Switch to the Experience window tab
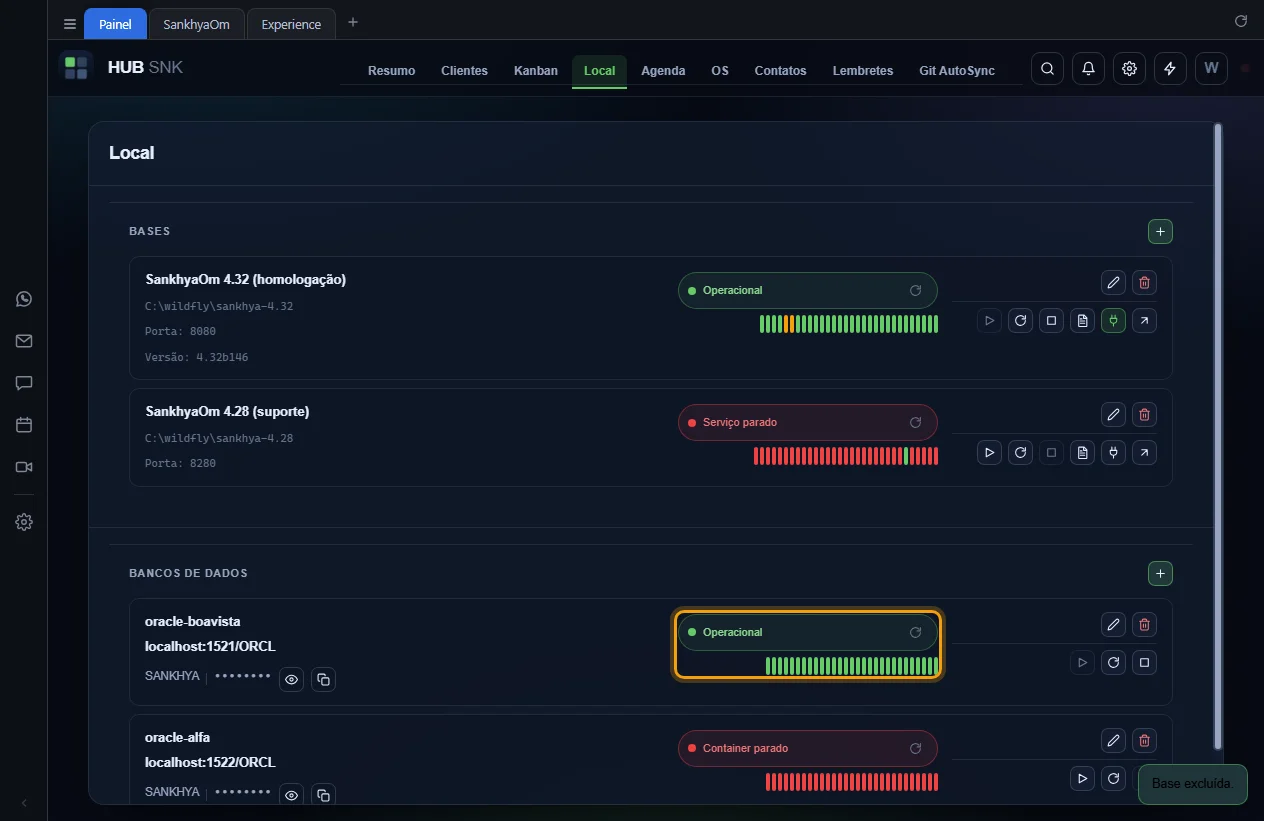The image size is (1264, 821). click(291, 24)
